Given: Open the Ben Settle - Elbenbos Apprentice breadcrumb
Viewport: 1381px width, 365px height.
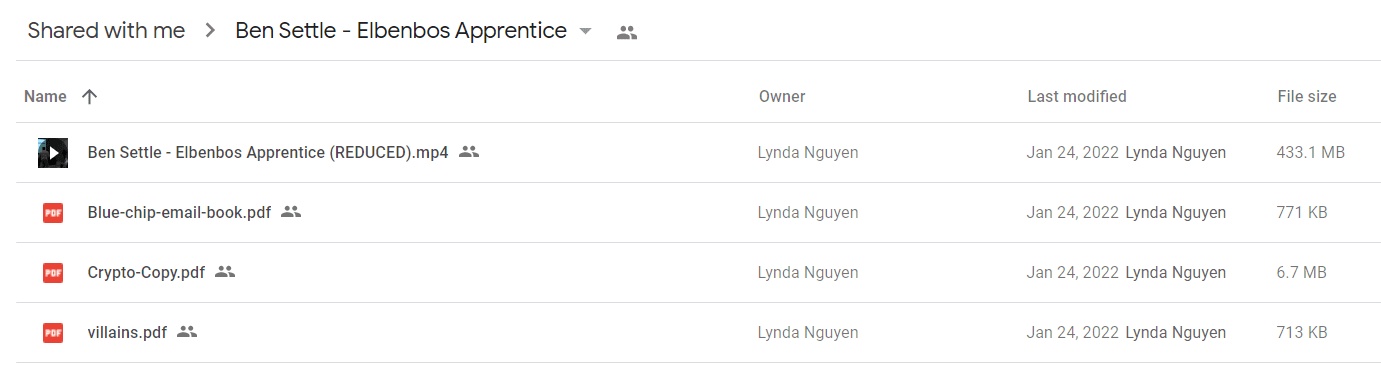Looking at the screenshot, I should [x=401, y=31].
